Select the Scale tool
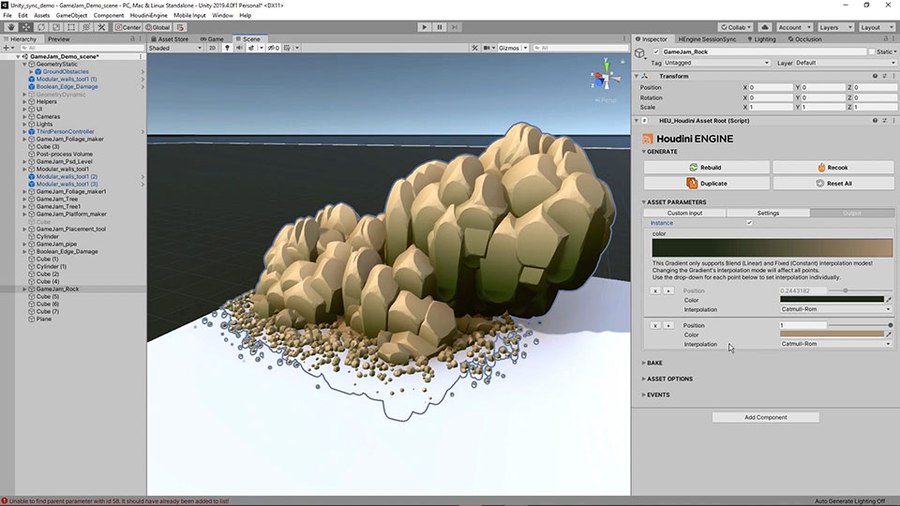This screenshot has height=506, width=900. (56, 27)
